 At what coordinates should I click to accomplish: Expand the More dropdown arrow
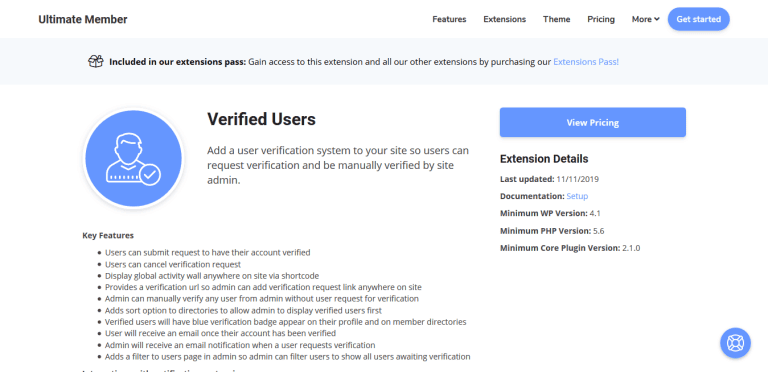[657, 19]
